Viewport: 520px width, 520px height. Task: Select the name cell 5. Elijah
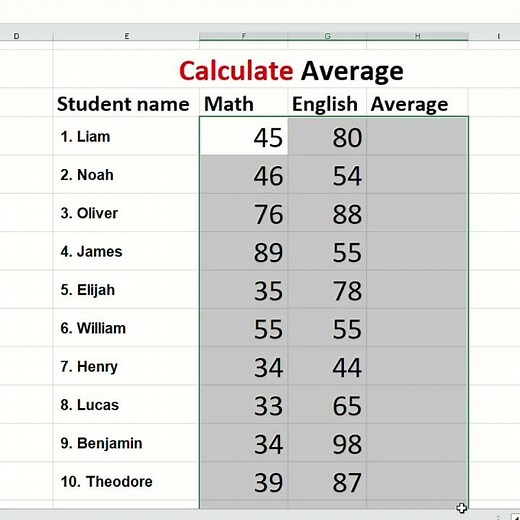pyautogui.click(x=126, y=289)
